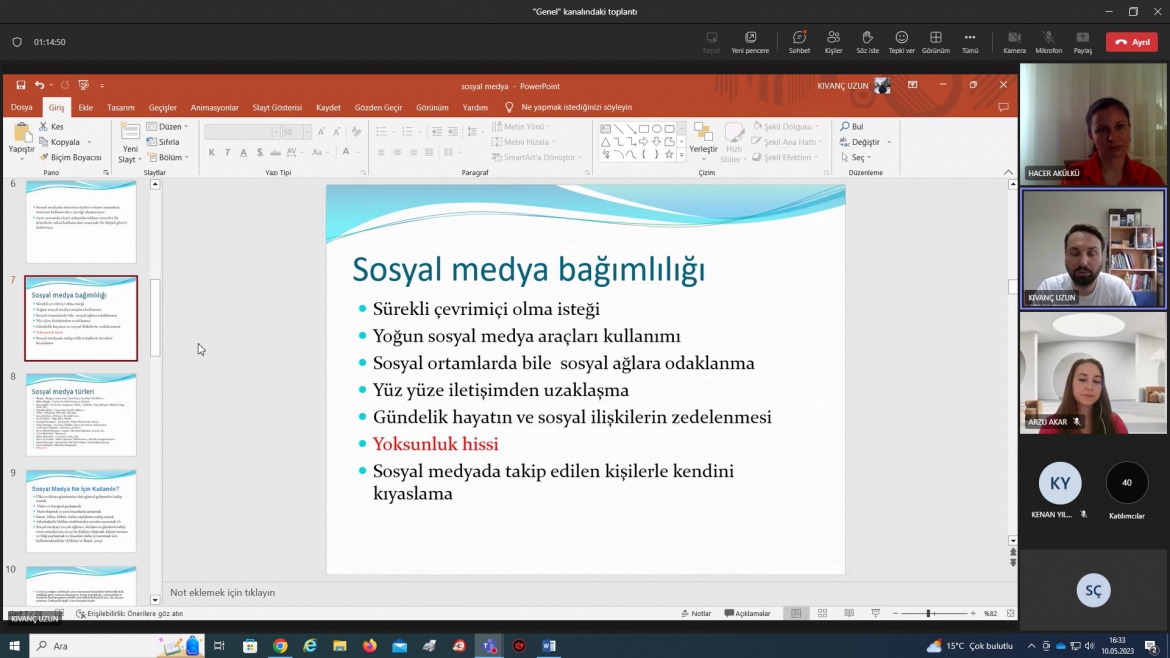Open Yeni pencere pop-out button
Viewport: 1170px width, 658px height.
coord(750,42)
